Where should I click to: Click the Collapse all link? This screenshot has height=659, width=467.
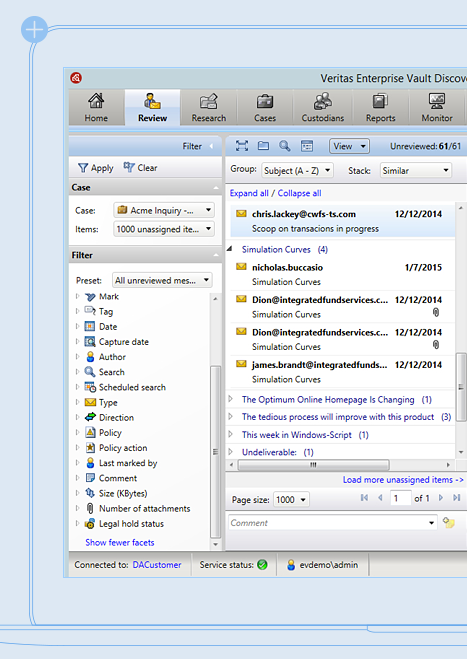[x=299, y=193]
